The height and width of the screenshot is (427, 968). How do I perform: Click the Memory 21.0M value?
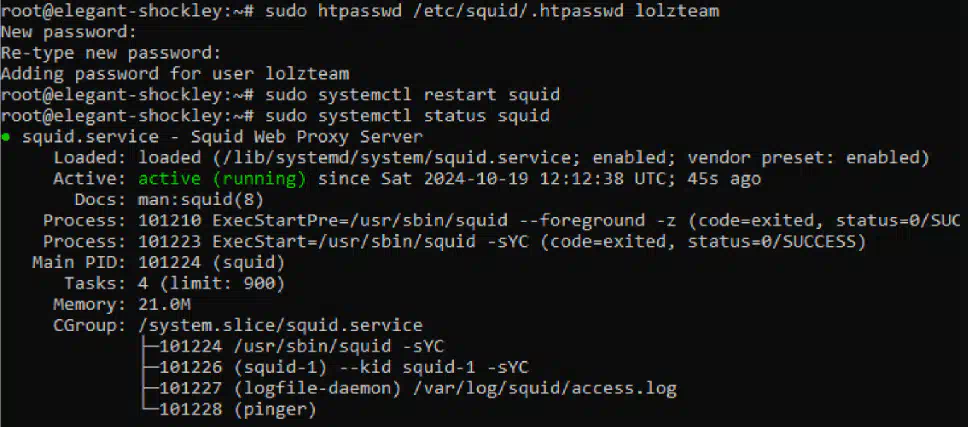click(164, 305)
